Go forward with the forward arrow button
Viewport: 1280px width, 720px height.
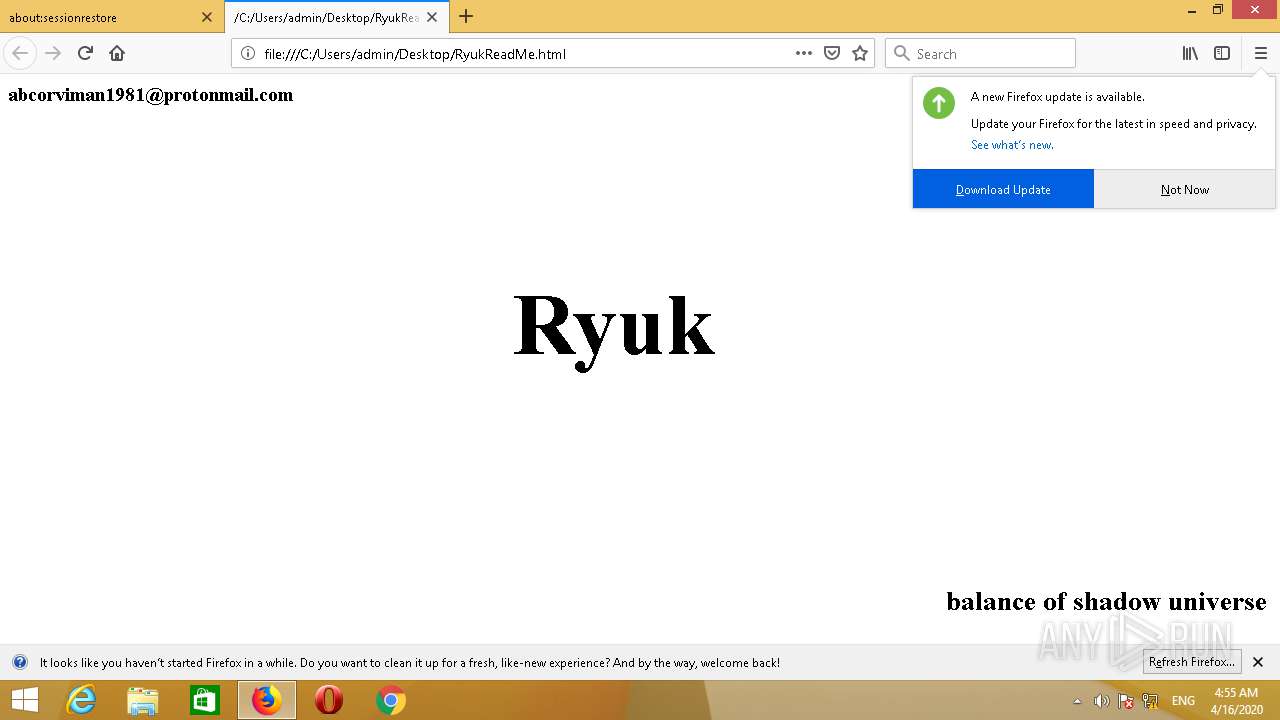[53, 53]
